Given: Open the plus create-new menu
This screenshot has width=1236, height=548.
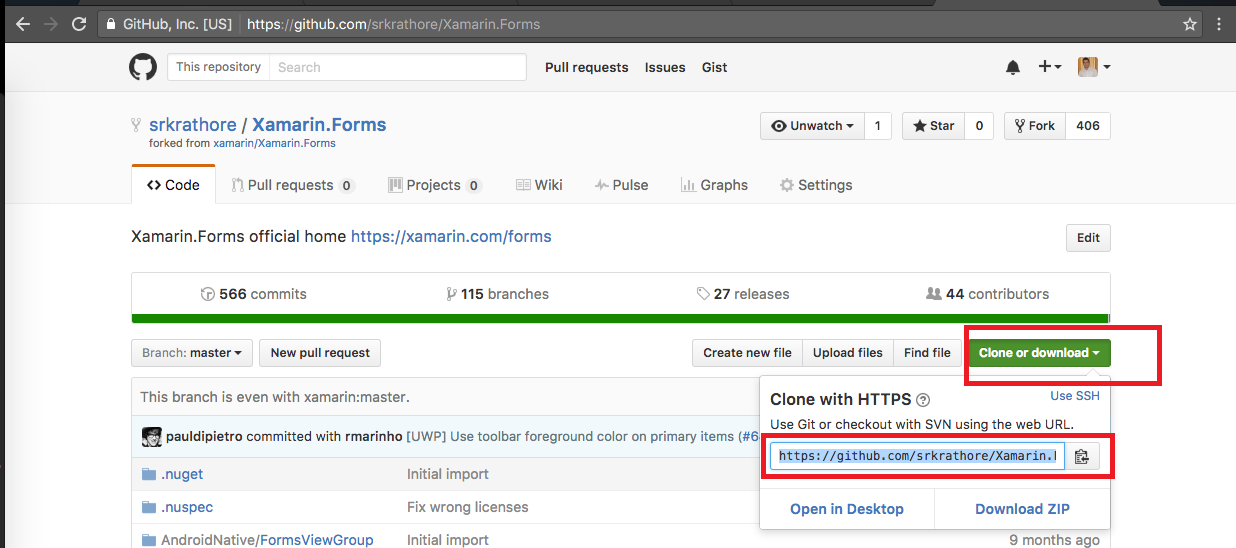Looking at the screenshot, I should [1049, 67].
